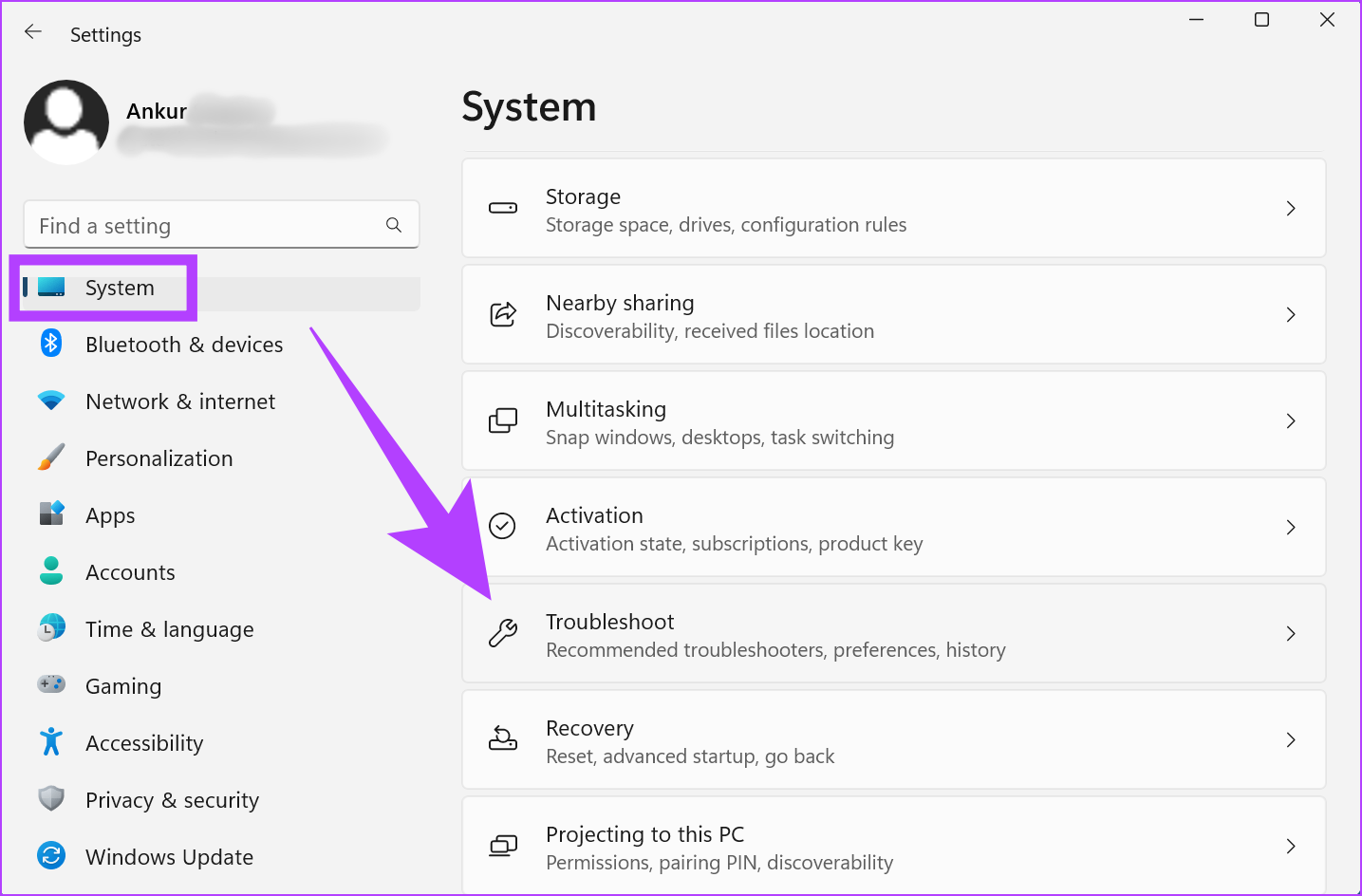Open Privacy & security settings
This screenshot has width=1362, height=896.
click(x=172, y=800)
